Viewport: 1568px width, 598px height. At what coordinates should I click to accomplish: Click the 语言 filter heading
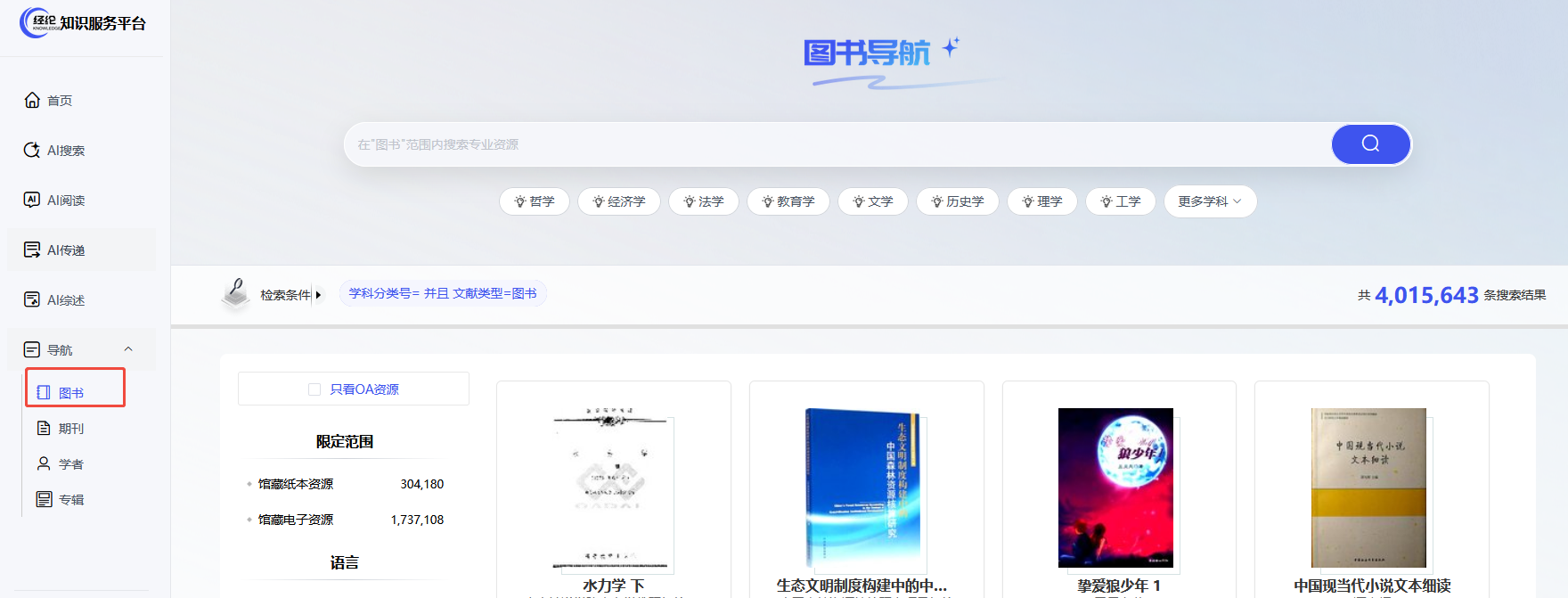[345, 562]
